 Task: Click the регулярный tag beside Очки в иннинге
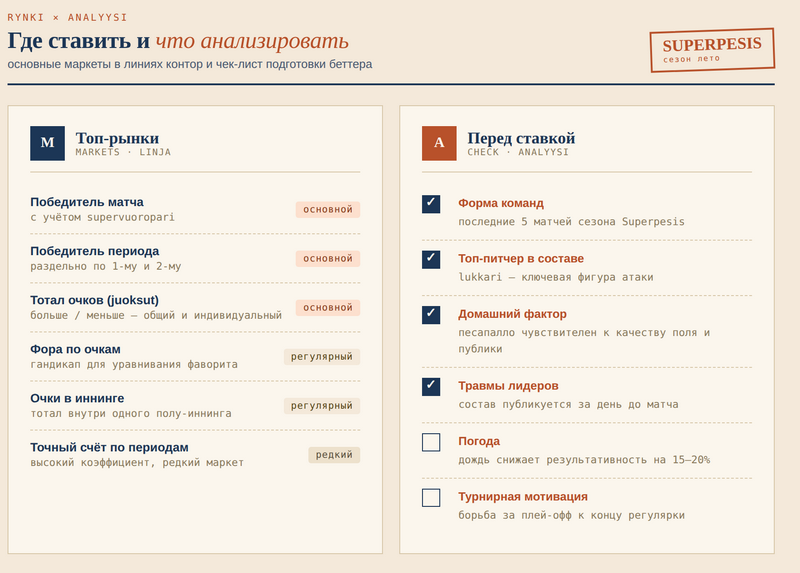(322, 406)
